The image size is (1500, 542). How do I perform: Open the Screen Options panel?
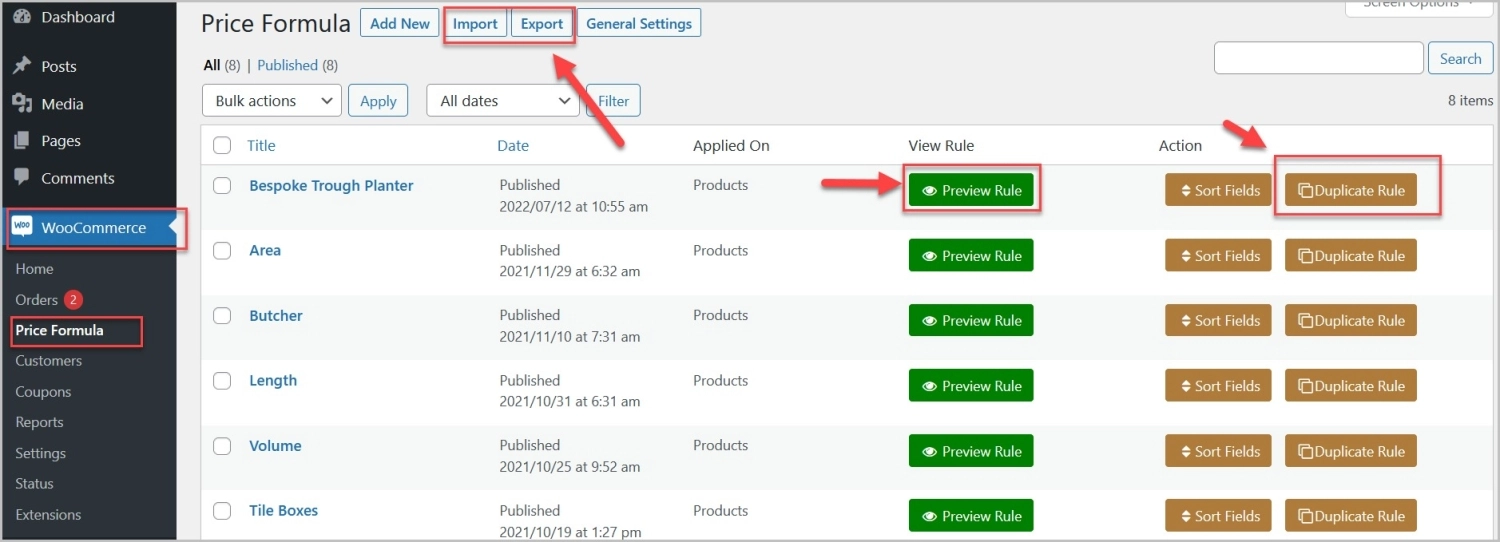click(1418, 5)
